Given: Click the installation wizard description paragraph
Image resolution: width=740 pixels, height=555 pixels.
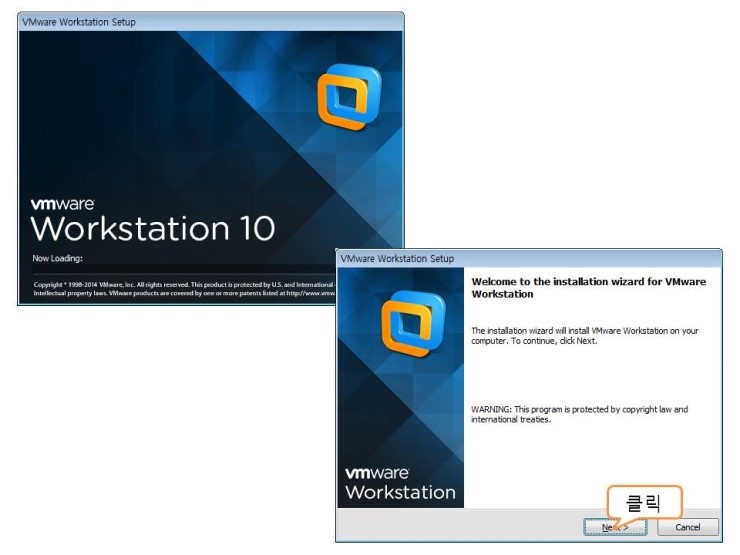Looking at the screenshot, I should click(584, 335).
